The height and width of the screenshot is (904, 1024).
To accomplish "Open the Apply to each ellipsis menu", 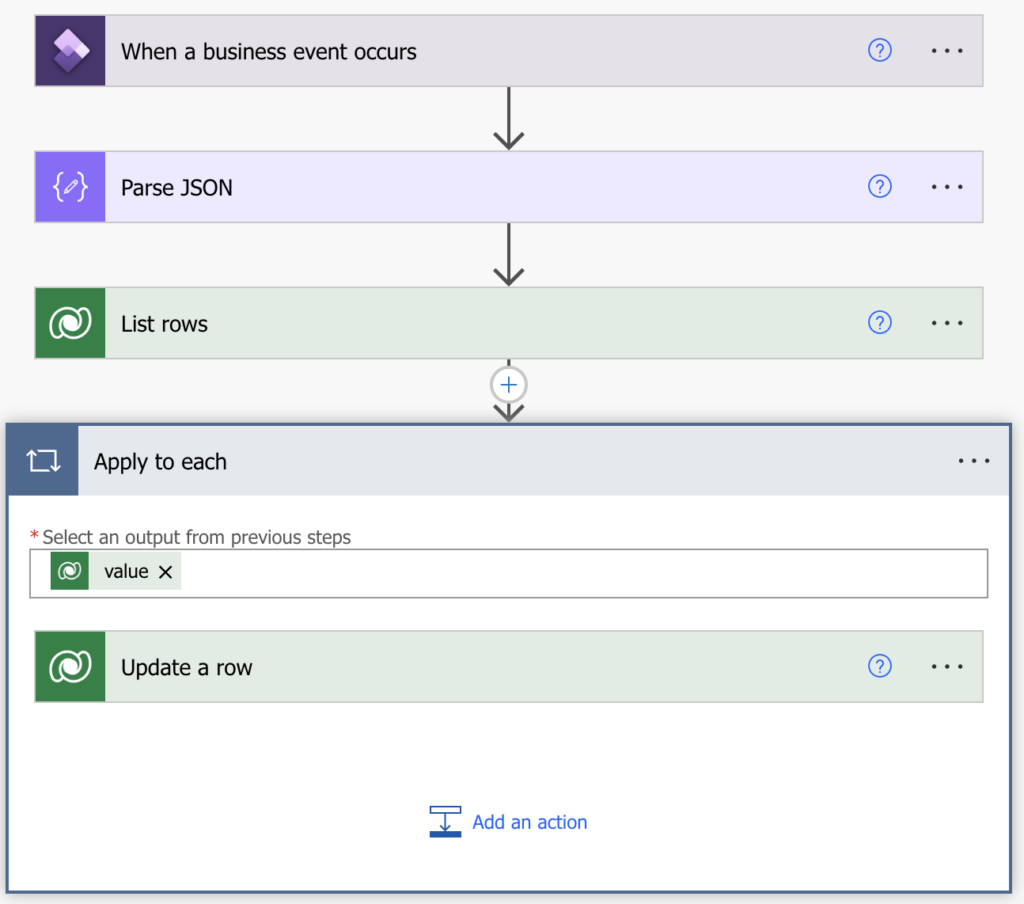I will [x=974, y=460].
